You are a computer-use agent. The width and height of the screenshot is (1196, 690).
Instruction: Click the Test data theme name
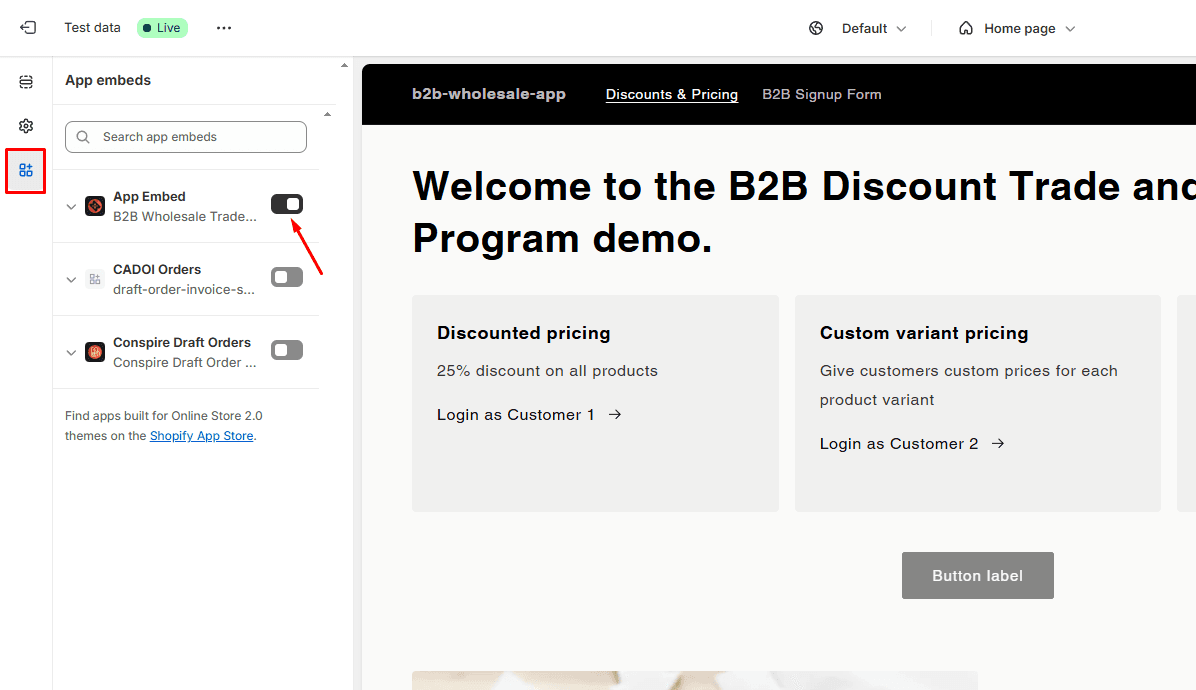tap(92, 27)
